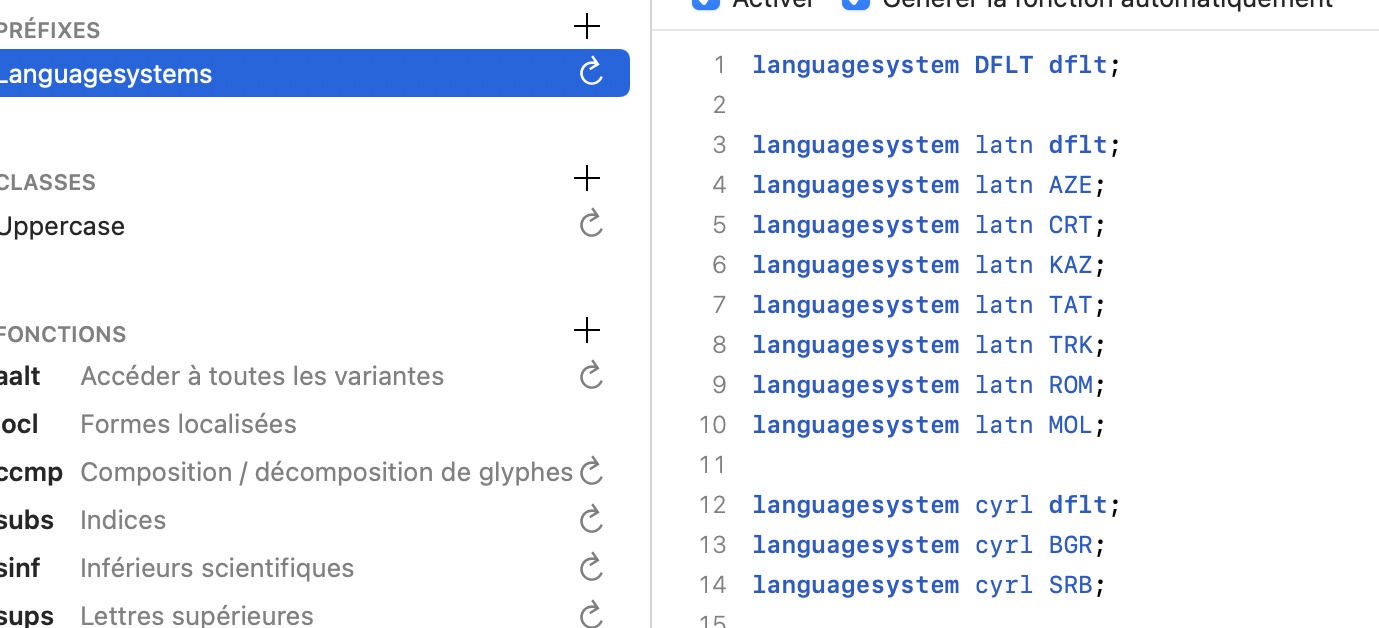Viewport: 1379px width, 628px height.
Task: Uncheck Générer la fonction automatiquement
Action: point(856,3)
